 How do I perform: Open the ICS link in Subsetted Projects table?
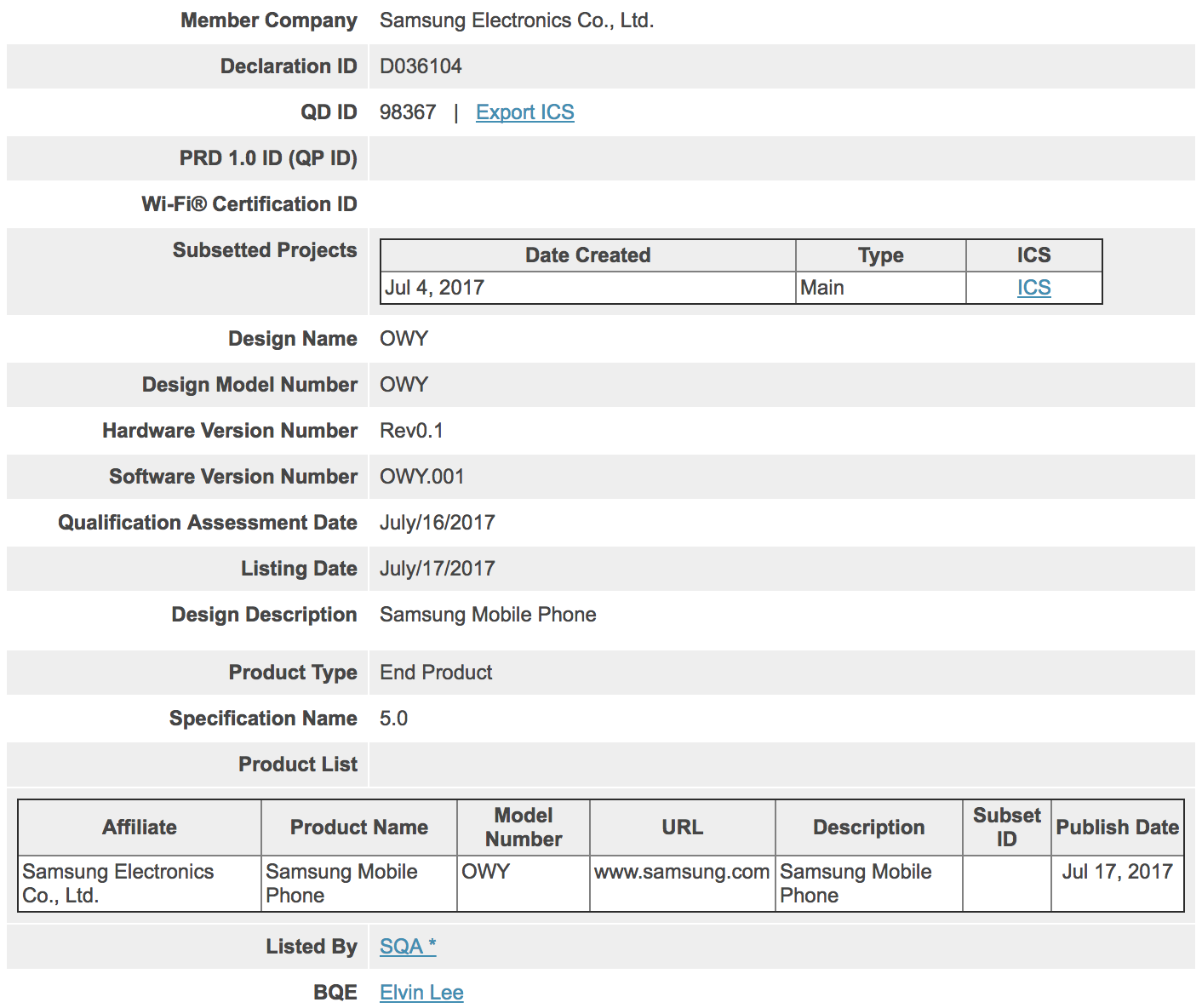point(1033,288)
